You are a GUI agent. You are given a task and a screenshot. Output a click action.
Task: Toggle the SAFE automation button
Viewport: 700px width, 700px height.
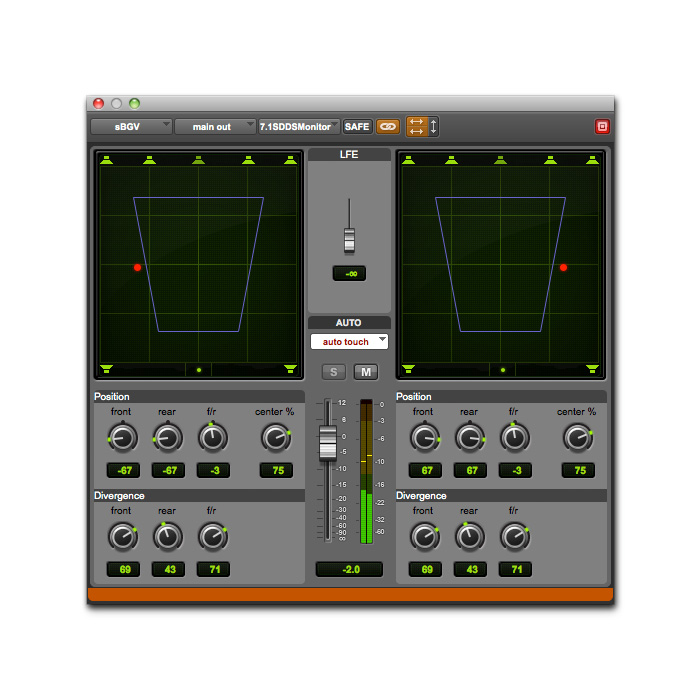coord(357,127)
